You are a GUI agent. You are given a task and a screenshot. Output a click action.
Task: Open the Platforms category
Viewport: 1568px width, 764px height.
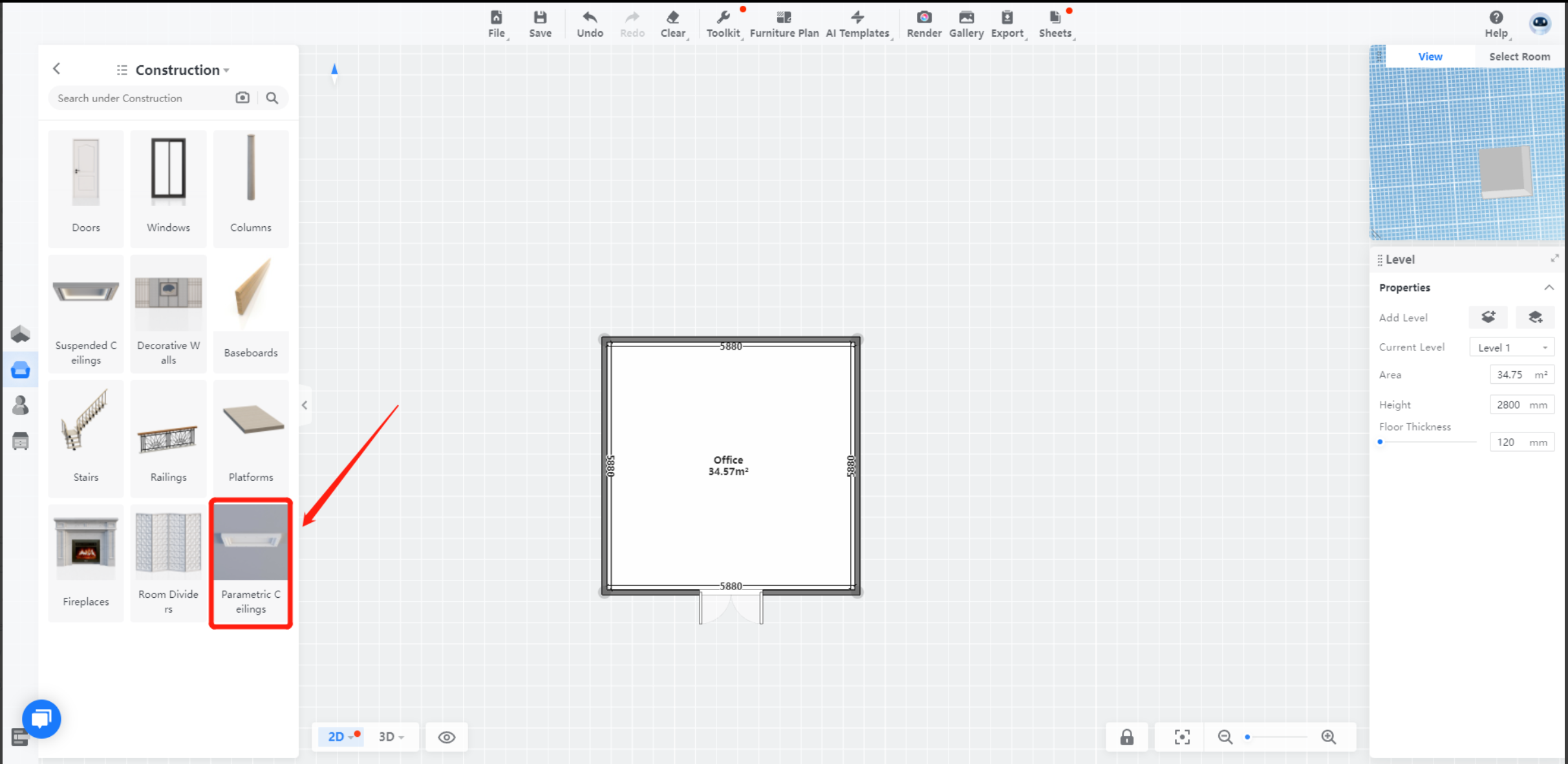tap(251, 438)
